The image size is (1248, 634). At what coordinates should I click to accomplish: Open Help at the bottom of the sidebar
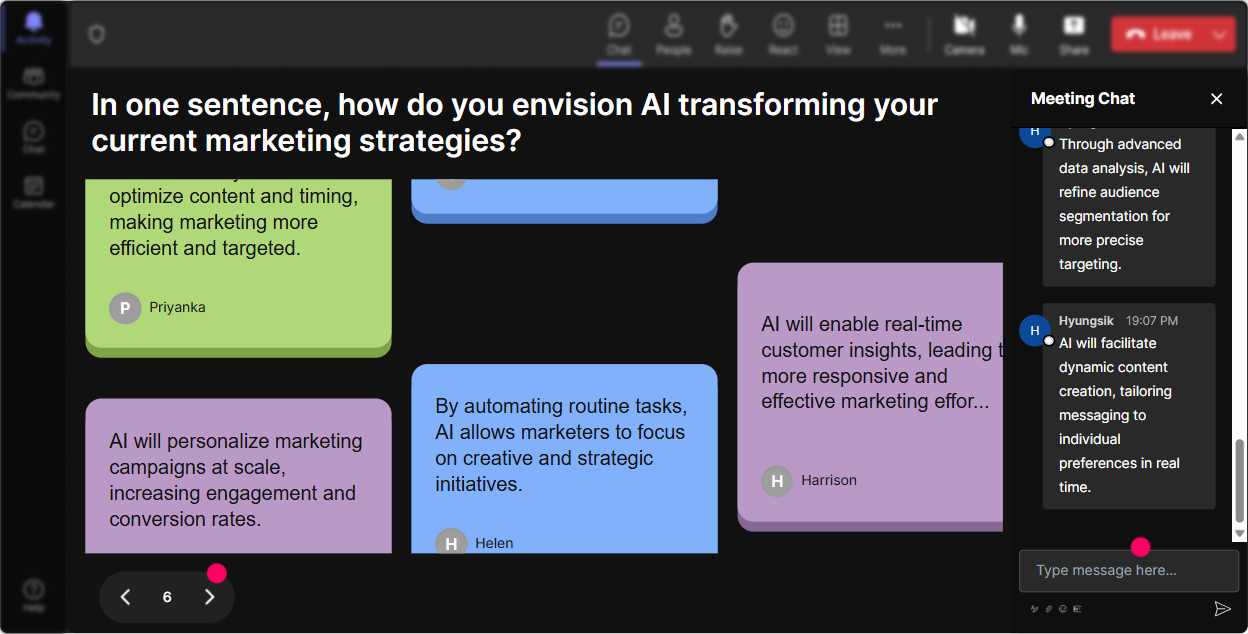pos(34,596)
